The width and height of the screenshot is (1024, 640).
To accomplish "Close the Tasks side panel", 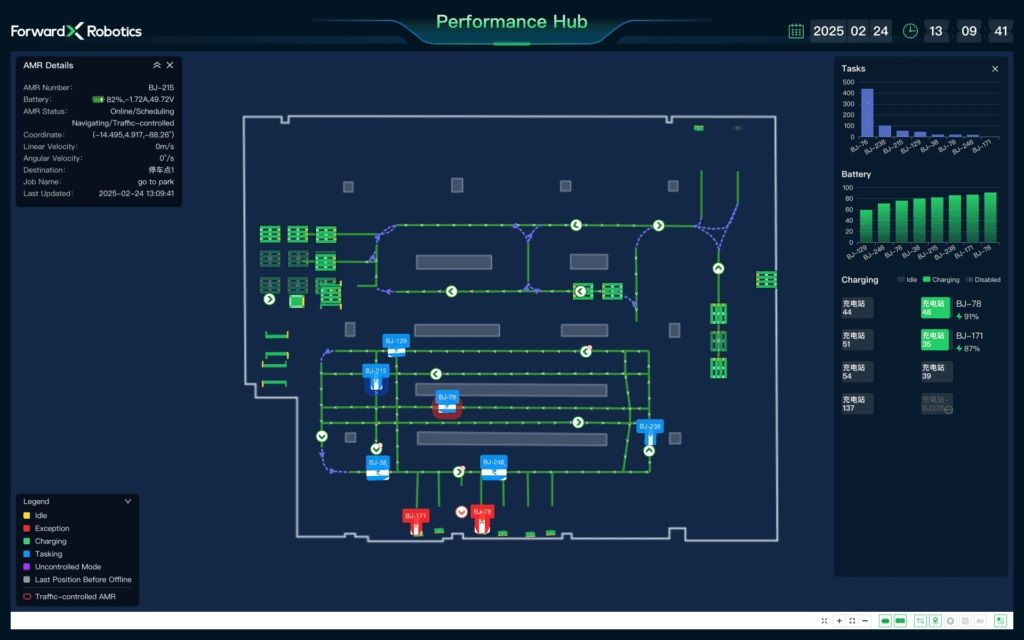I will [995, 69].
